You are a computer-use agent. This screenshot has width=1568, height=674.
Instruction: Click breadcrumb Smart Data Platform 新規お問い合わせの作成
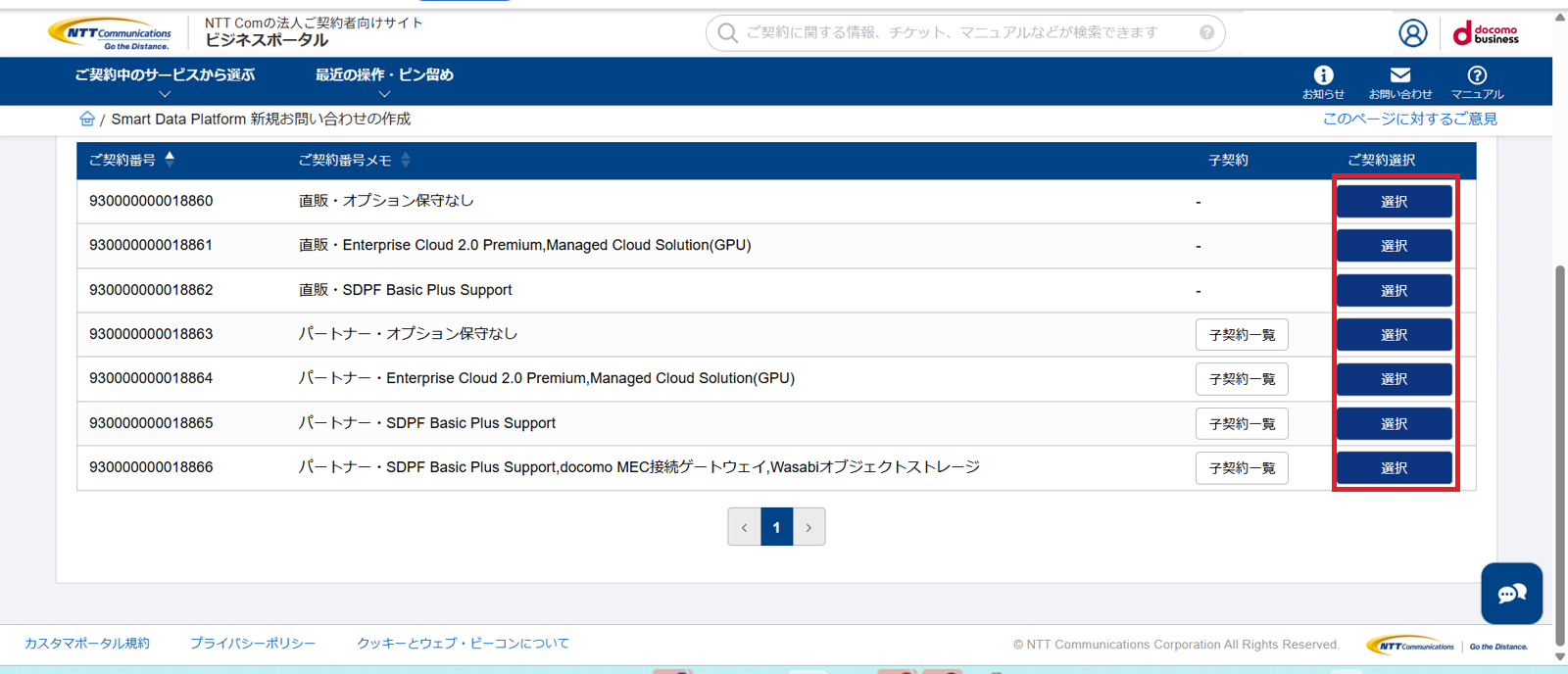click(x=261, y=119)
